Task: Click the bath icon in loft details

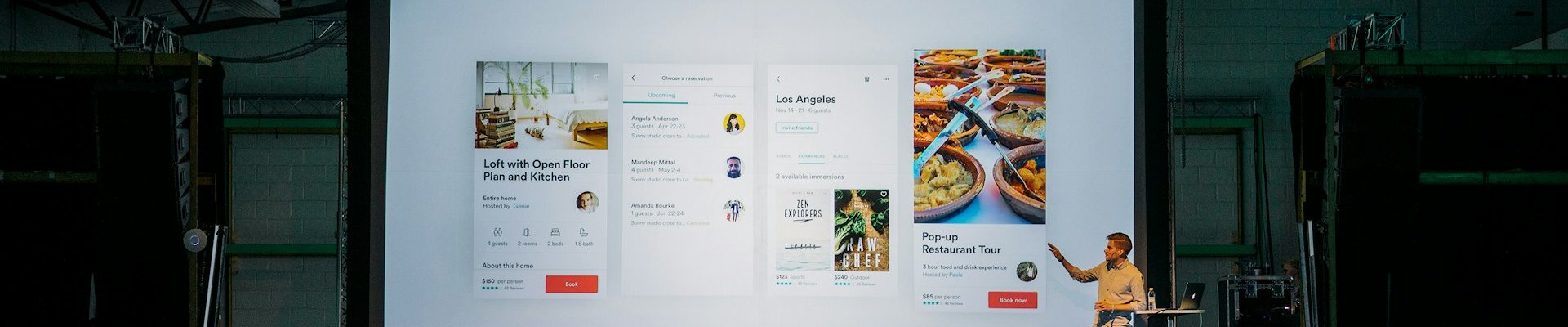Action: point(583,233)
